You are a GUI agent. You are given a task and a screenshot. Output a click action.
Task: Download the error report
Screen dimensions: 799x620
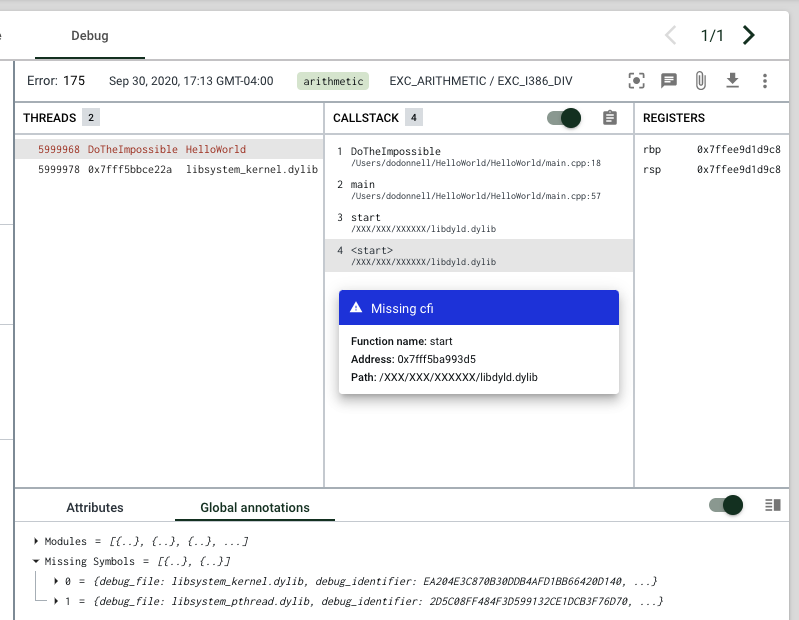[733, 81]
